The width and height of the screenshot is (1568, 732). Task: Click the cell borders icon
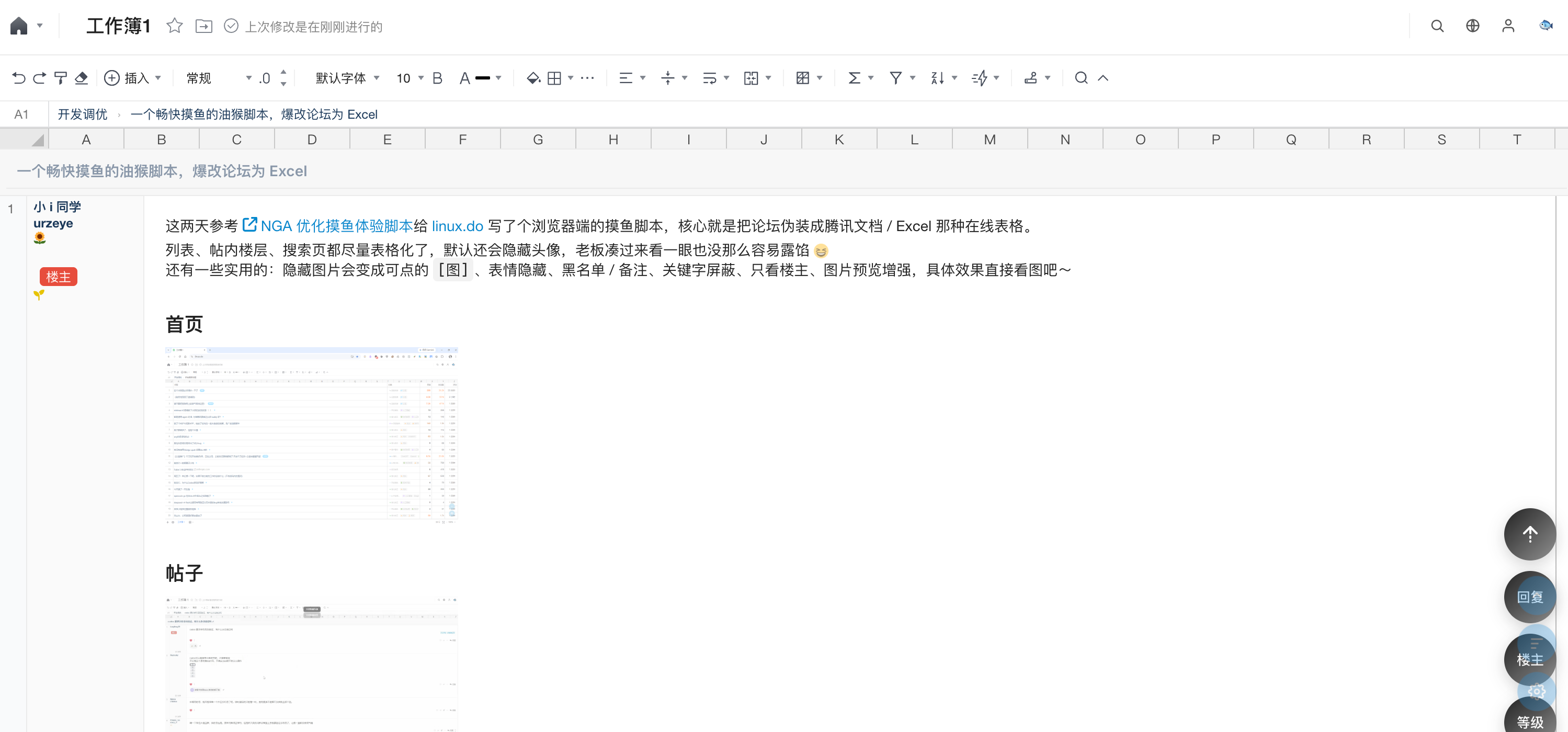[x=554, y=78]
